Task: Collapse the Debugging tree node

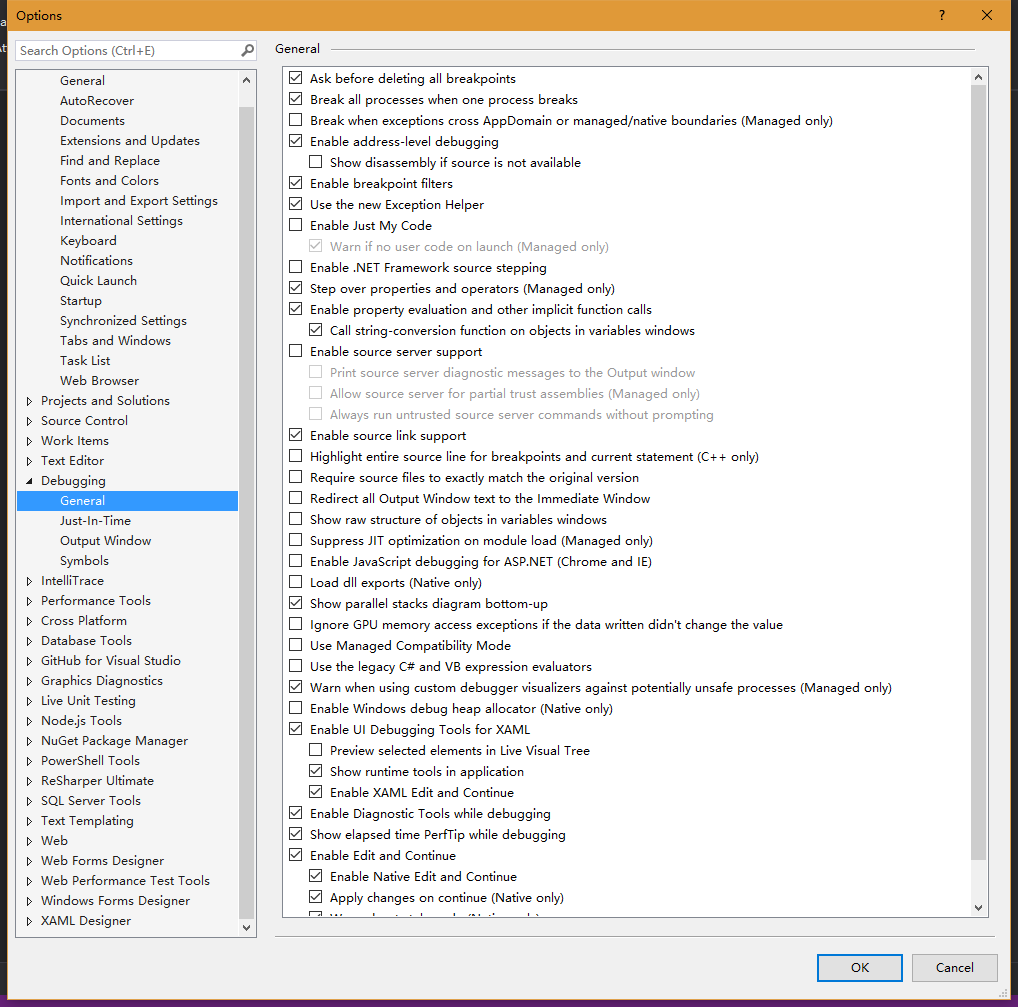Action: (28, 480)
